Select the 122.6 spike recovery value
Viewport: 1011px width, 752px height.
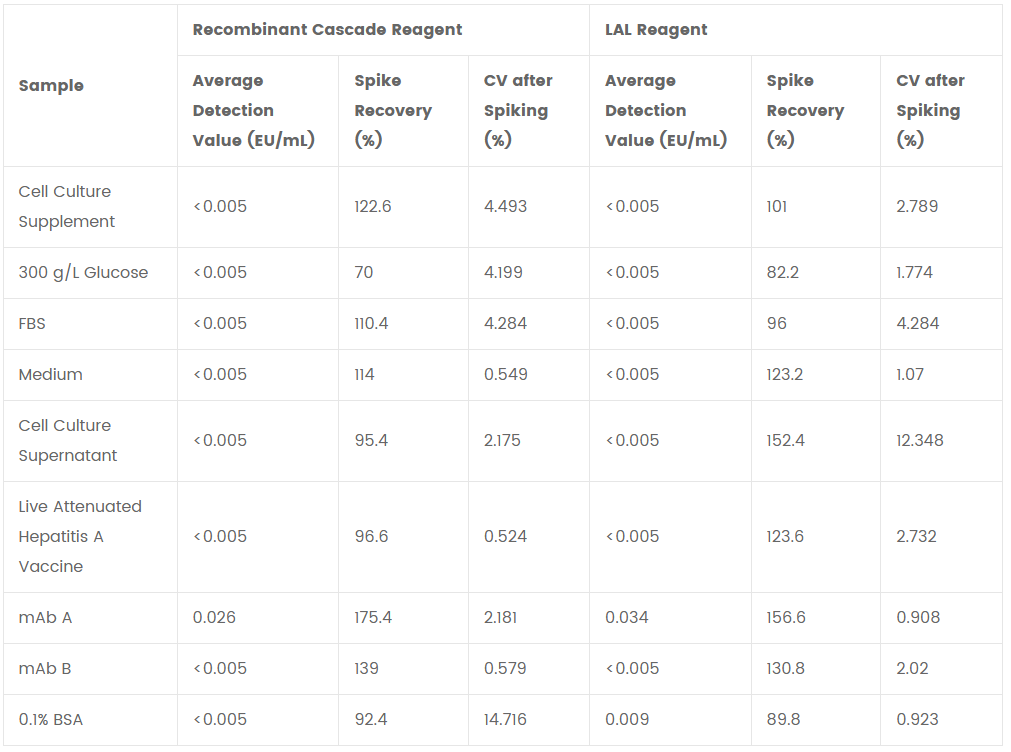[373, 206]
